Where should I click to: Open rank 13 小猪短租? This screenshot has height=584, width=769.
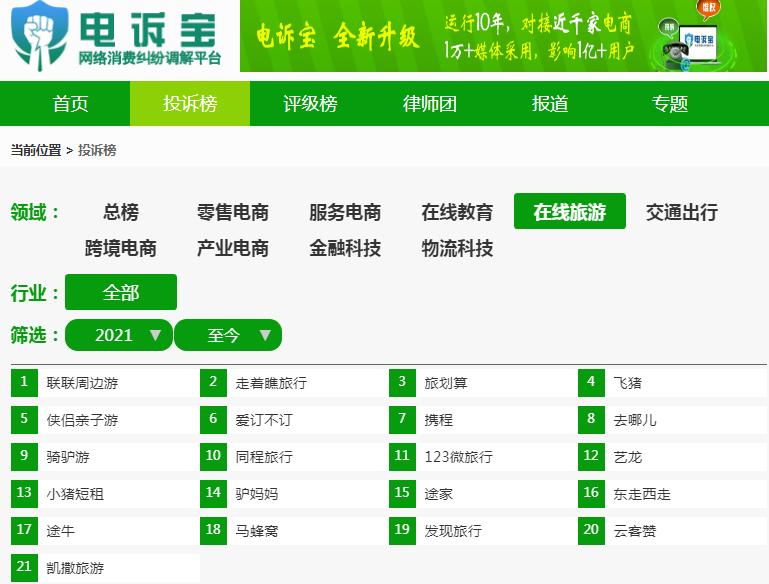[x=105, y=494]
